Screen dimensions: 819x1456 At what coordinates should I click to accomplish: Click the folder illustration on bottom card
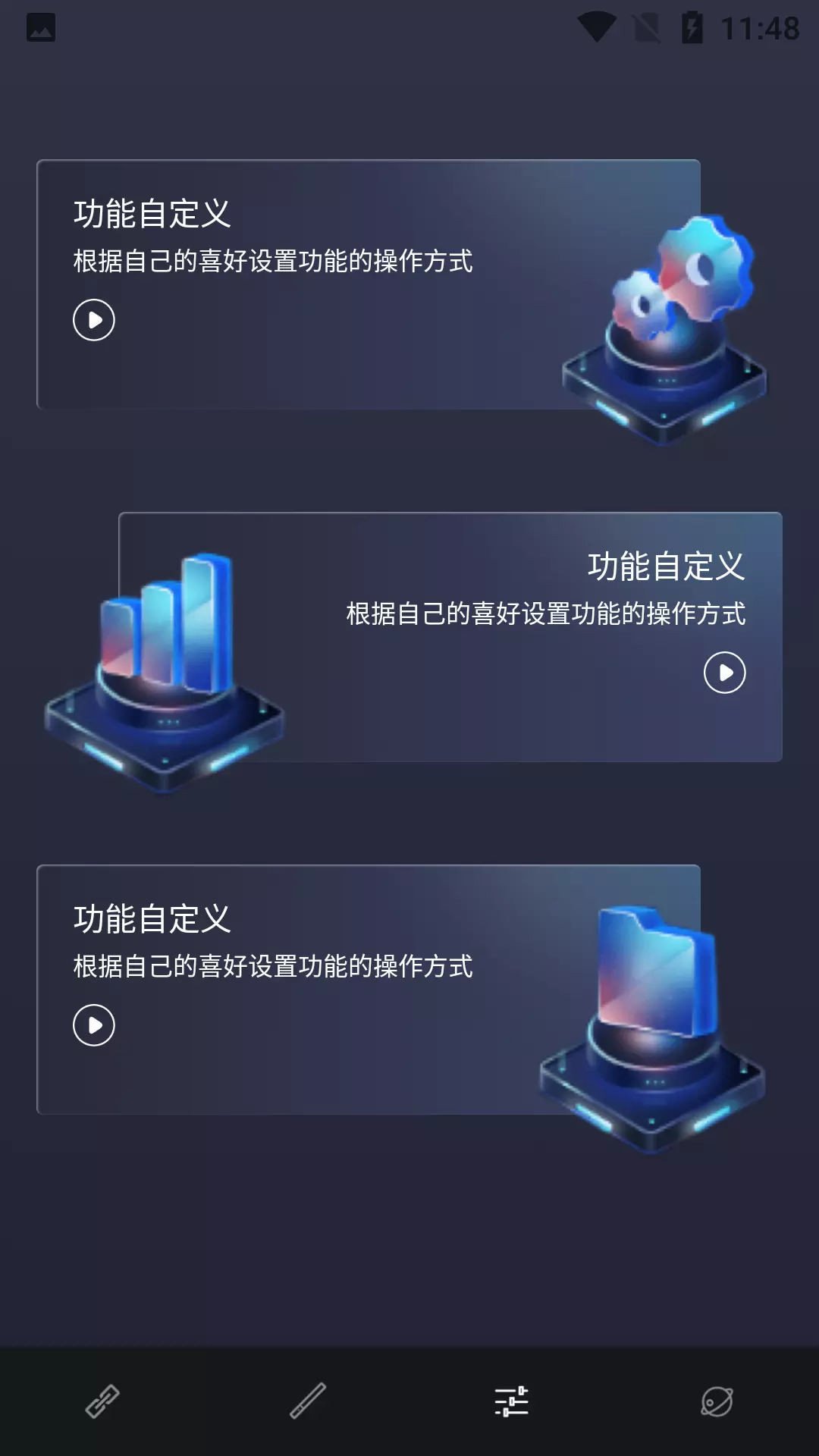[652, 1028]
